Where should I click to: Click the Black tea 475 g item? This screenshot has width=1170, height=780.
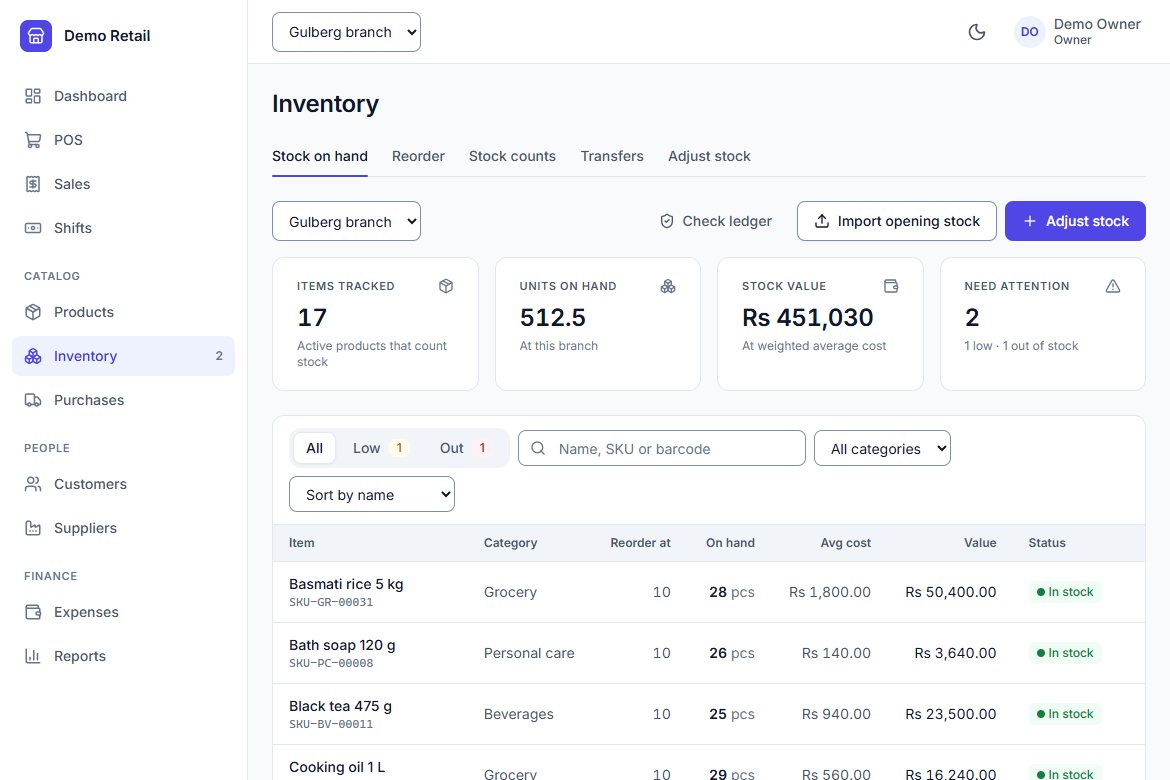coord(340,706)
